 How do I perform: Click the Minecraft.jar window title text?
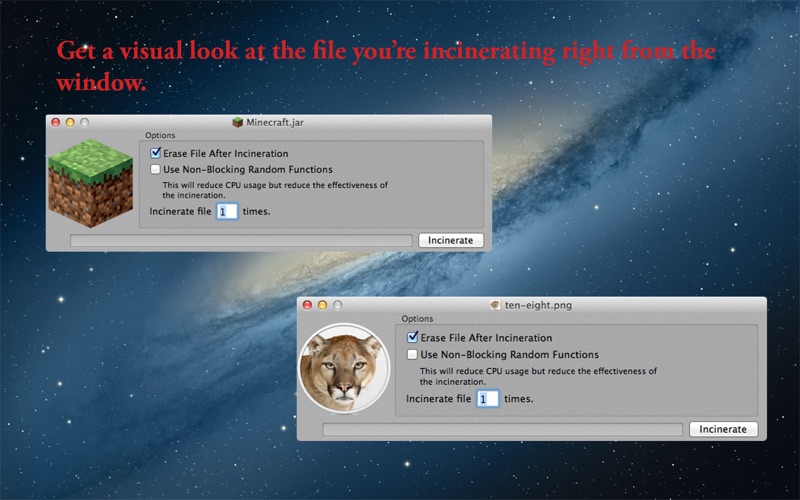[274, 122]
